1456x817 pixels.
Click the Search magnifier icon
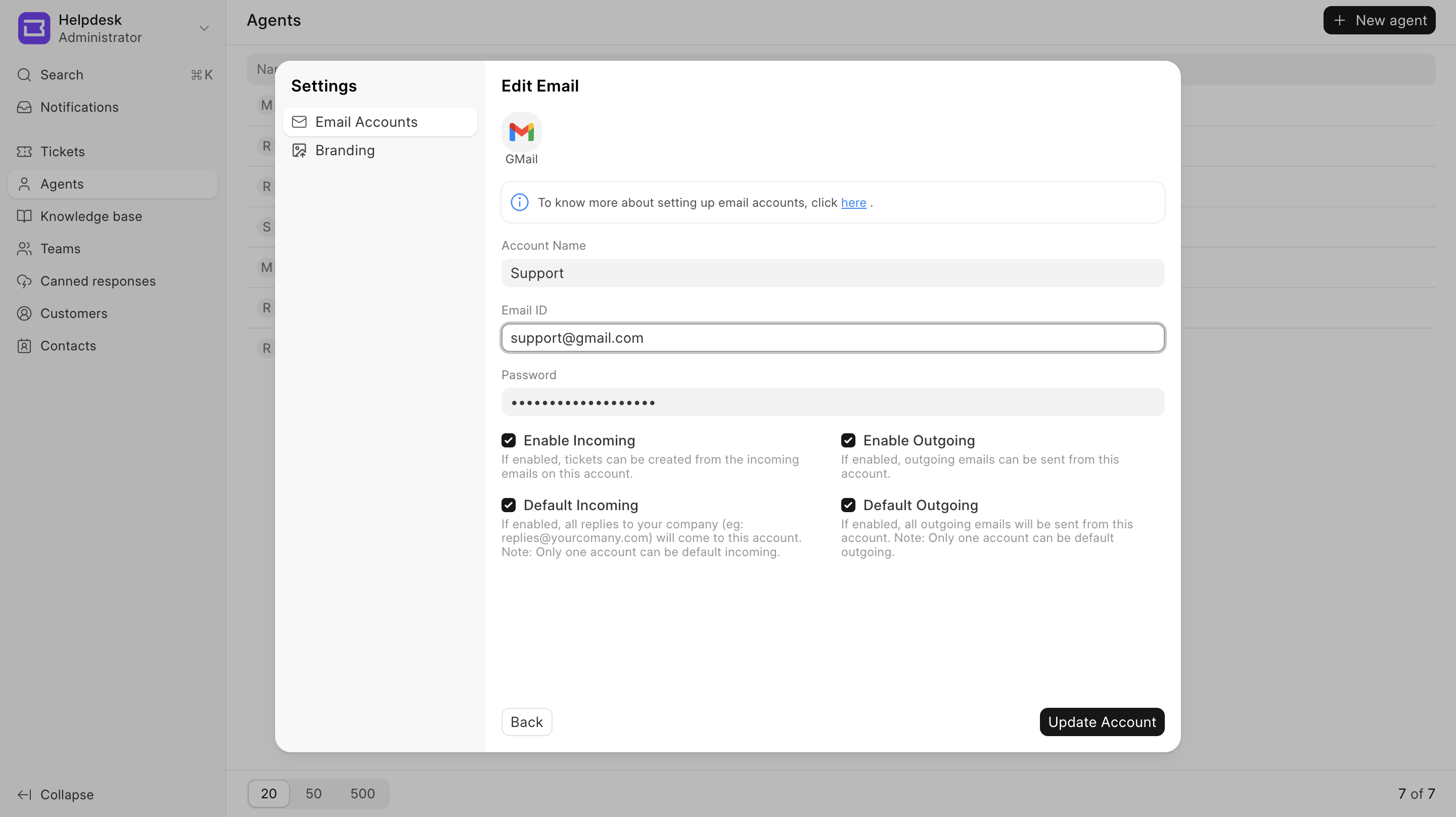click(x=24, y=75)
